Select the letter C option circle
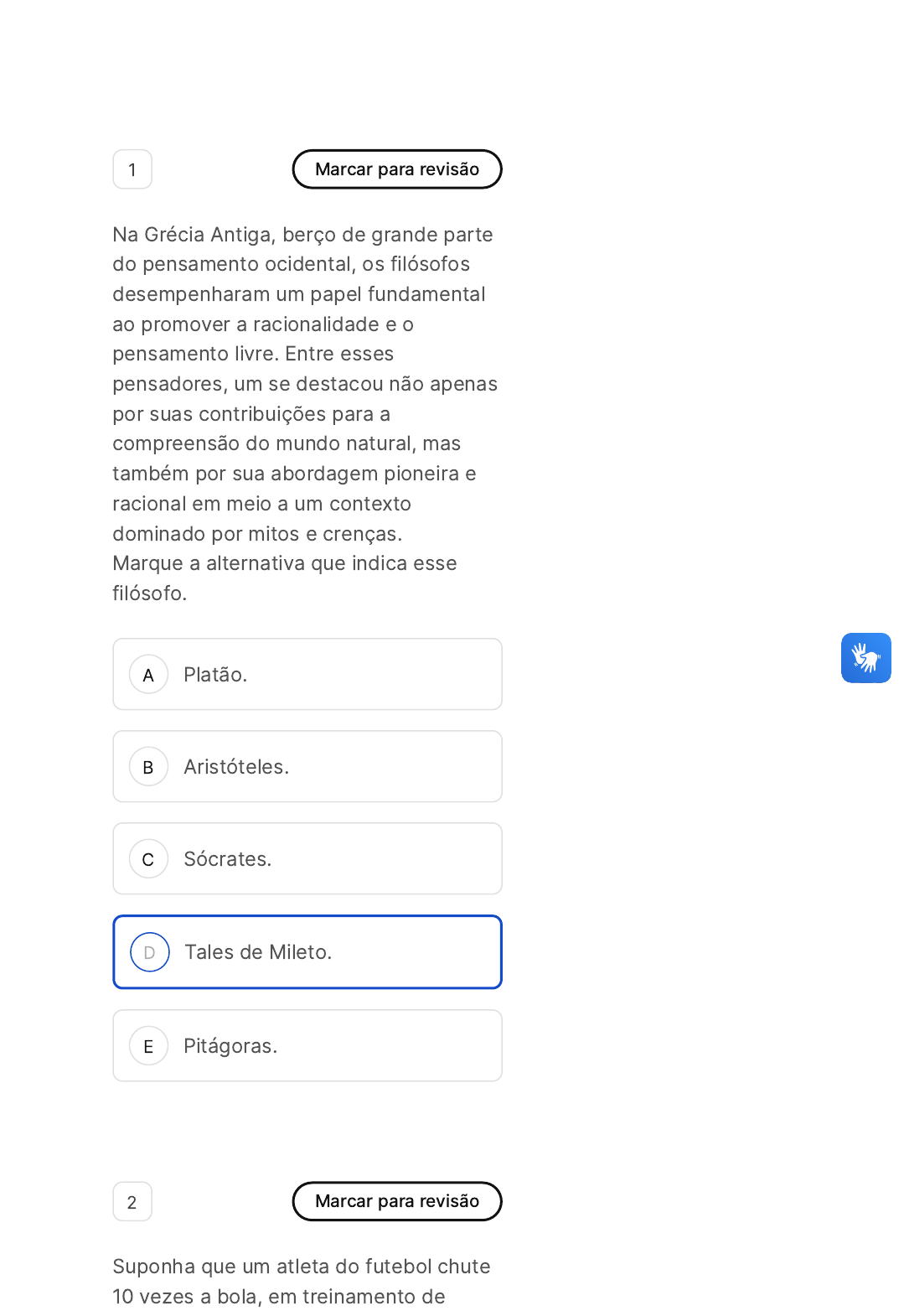Screen dimensions: 904x1316 [x=148, y=859]
